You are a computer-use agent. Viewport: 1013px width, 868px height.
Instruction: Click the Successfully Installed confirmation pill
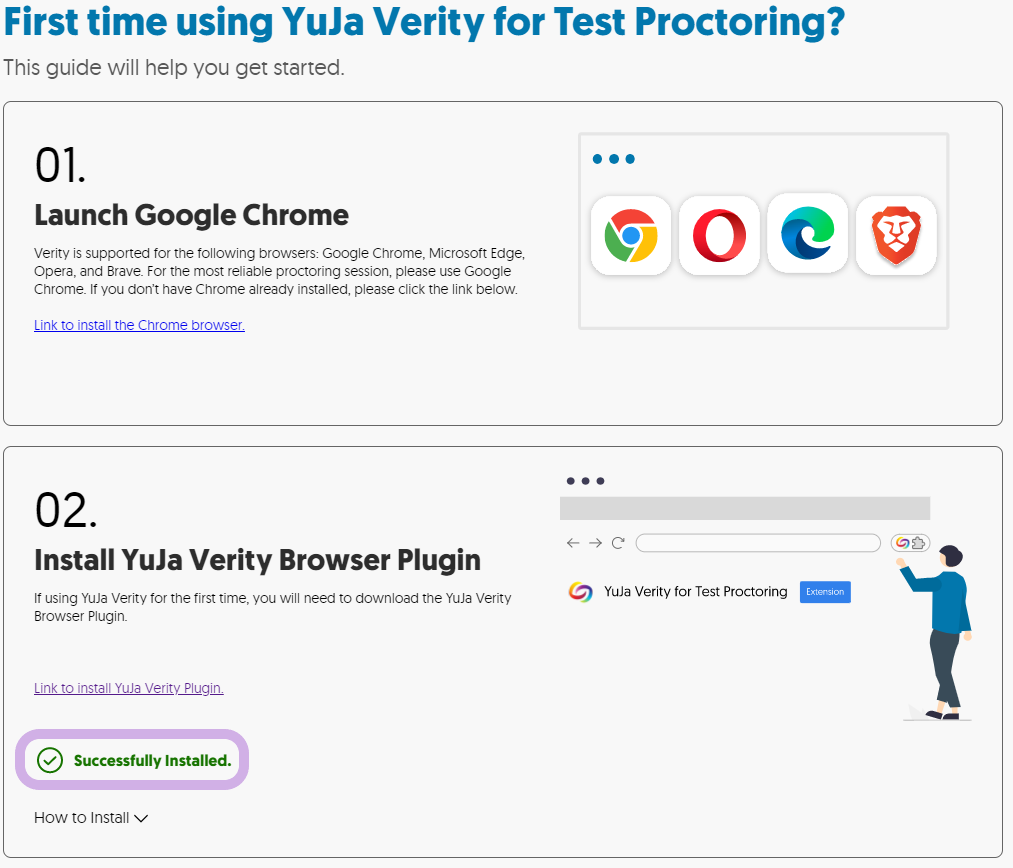pos(131,760)
